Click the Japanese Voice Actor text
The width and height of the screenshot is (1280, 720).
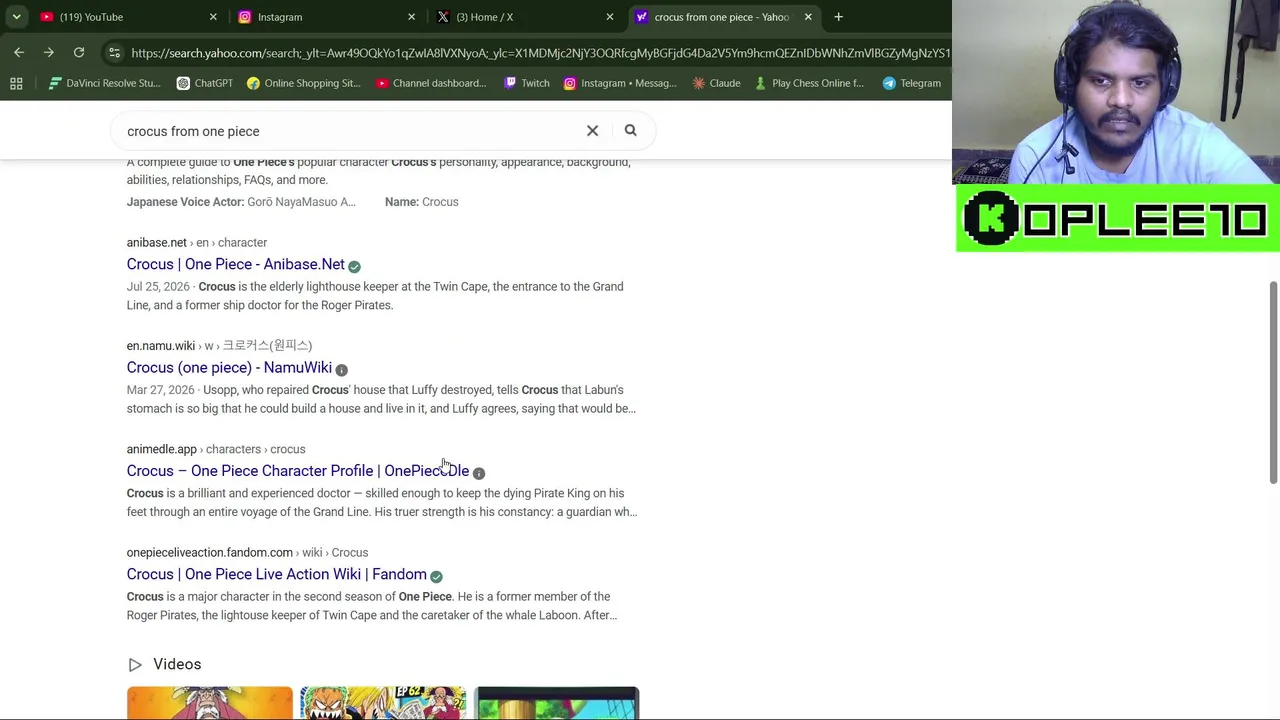[x=241, y=202]
